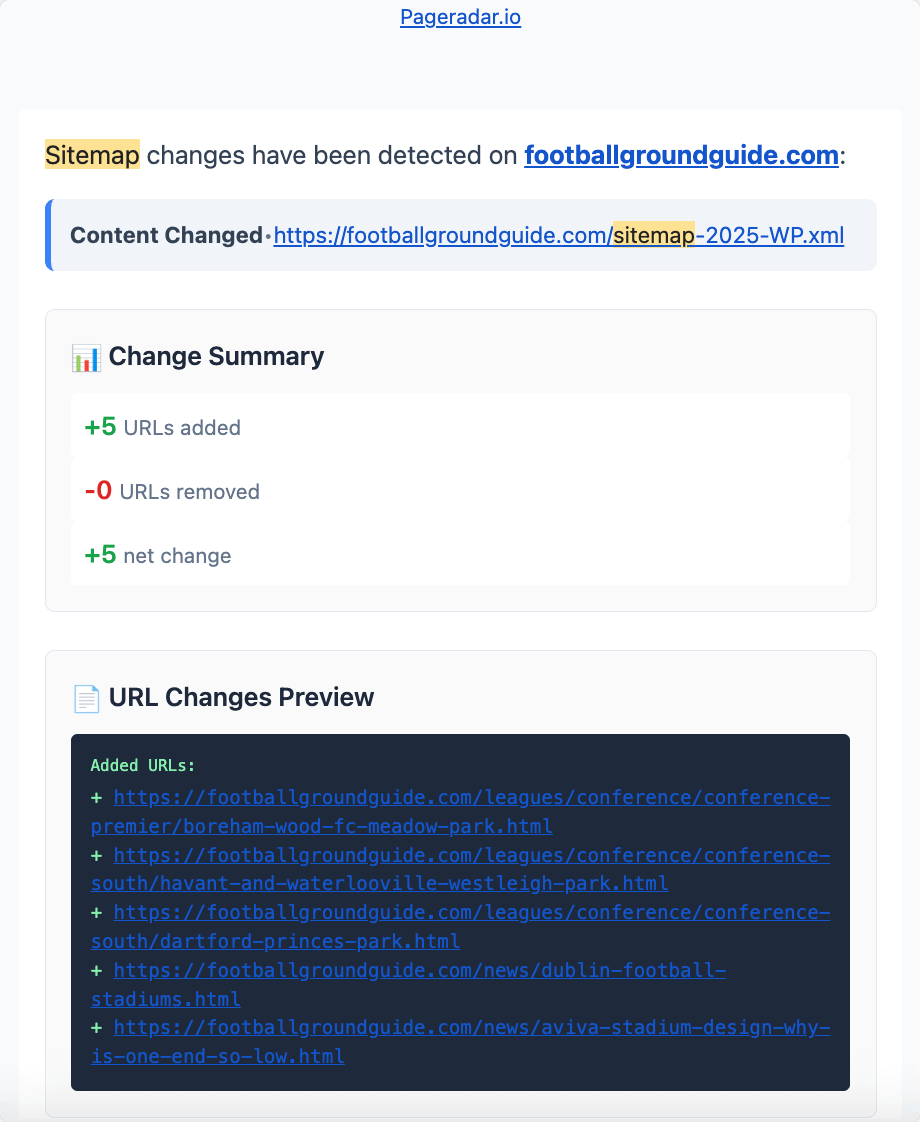Click the "+5 URLs added" summary row

[460, 428]
